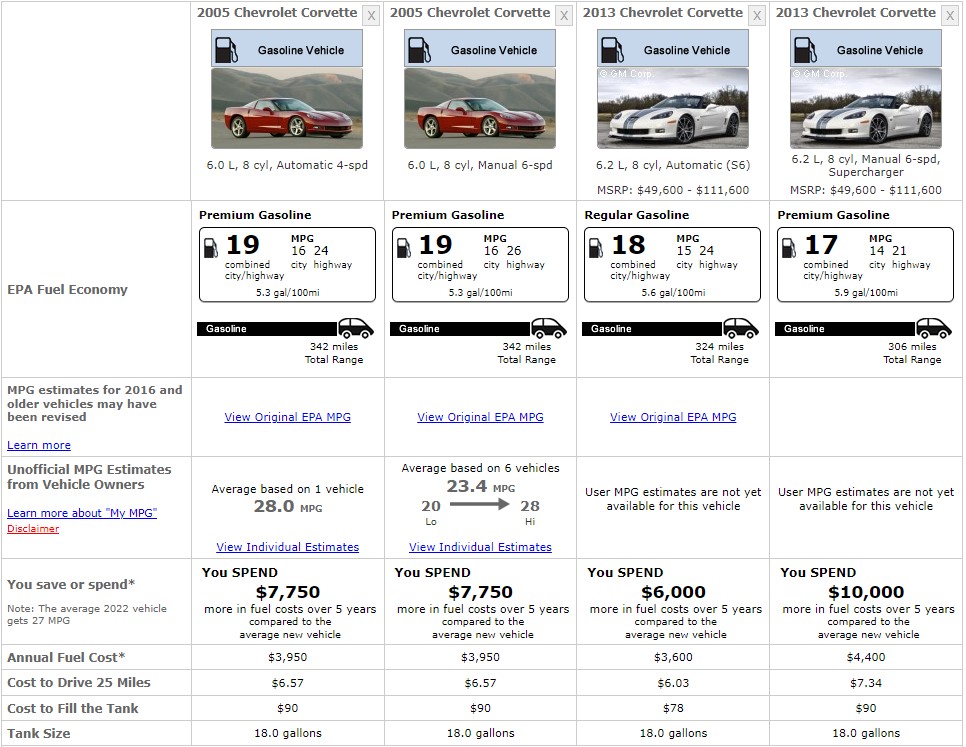966x747 pixels.
Task: Click the $10,000 spend amount
Action: 866,592
